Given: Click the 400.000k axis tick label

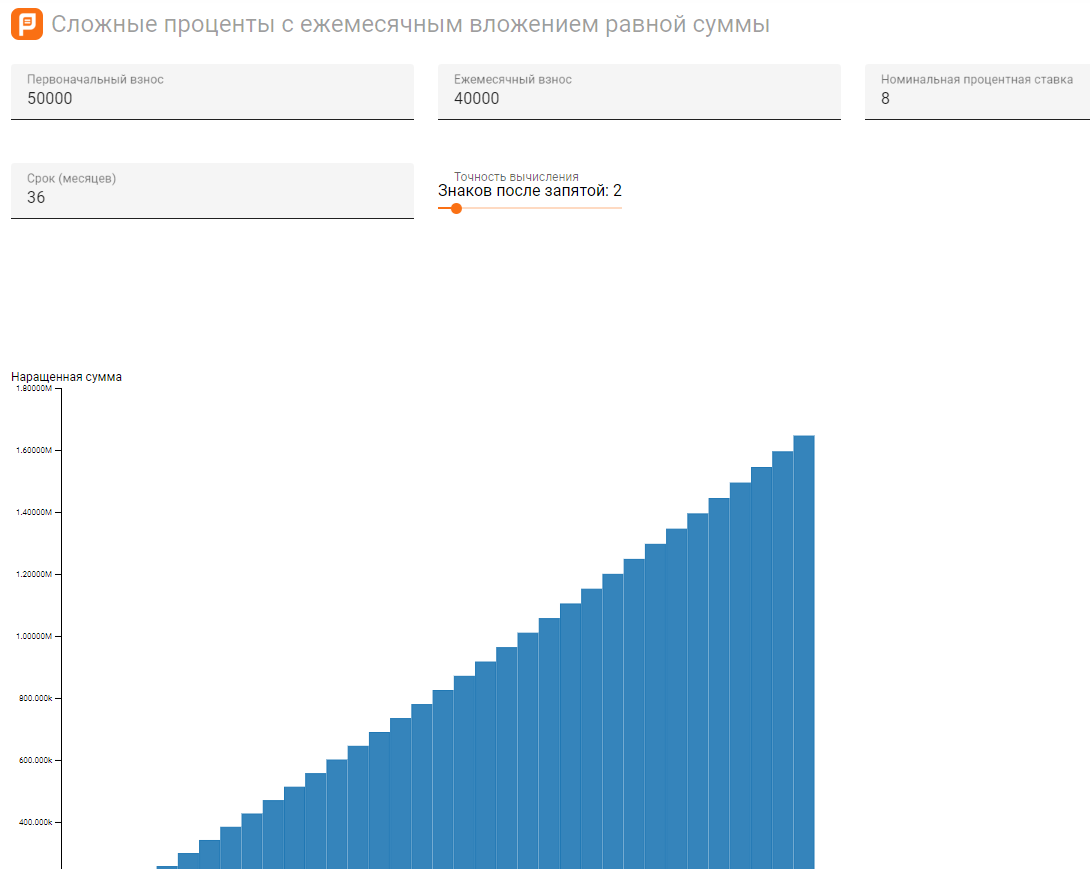Looking at the screenshot, I should tap(35, 822).
